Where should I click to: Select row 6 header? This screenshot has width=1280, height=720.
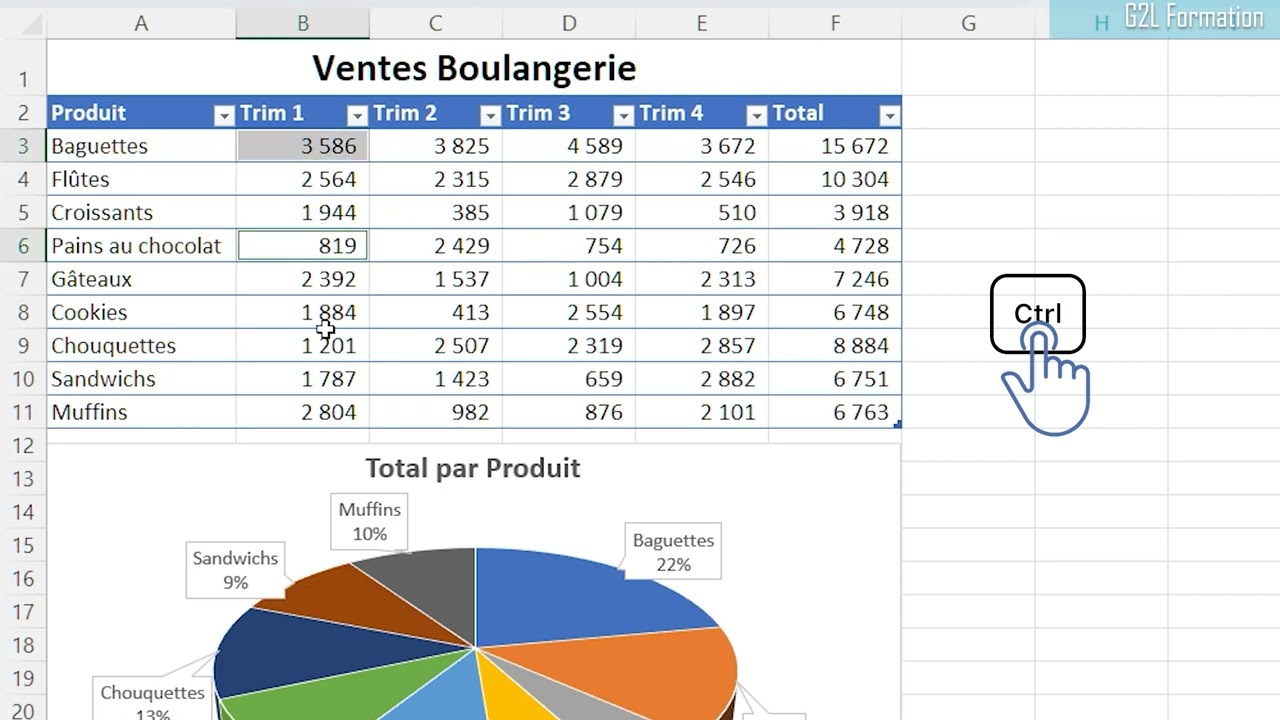[23, 246]
